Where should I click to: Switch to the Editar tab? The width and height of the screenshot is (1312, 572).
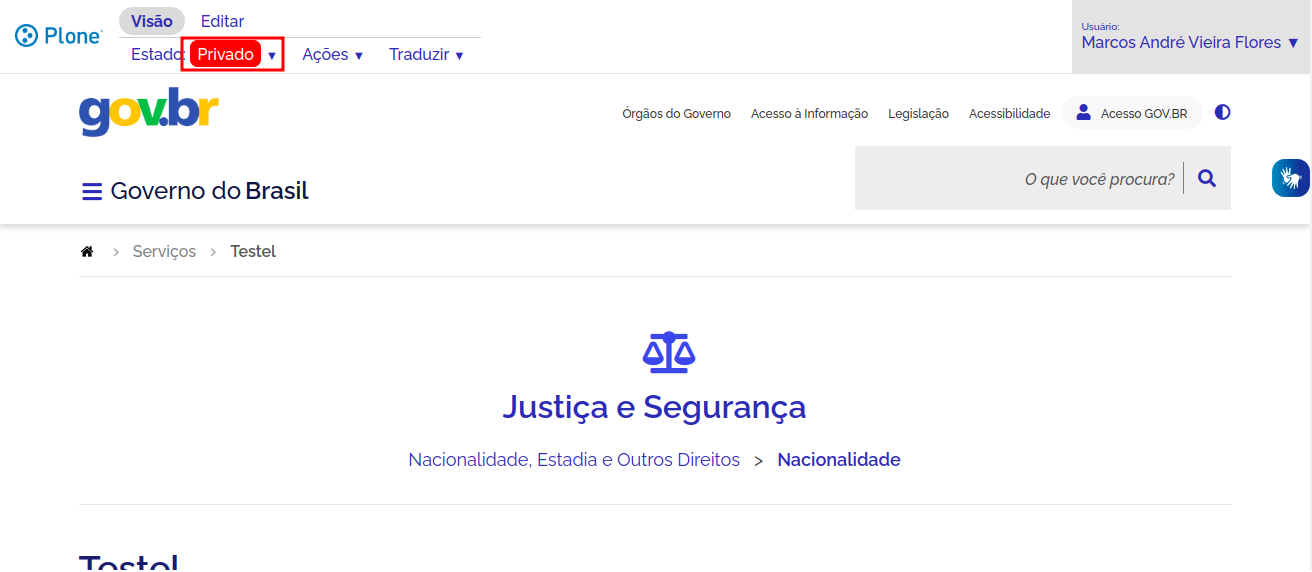222,21
